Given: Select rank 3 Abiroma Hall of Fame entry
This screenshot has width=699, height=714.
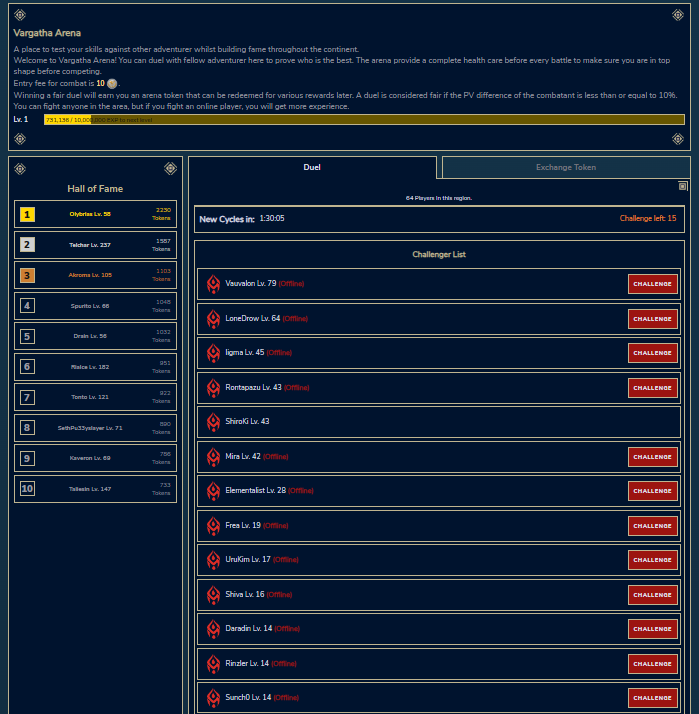Looking at the screenshot, I should pos(96,275).
